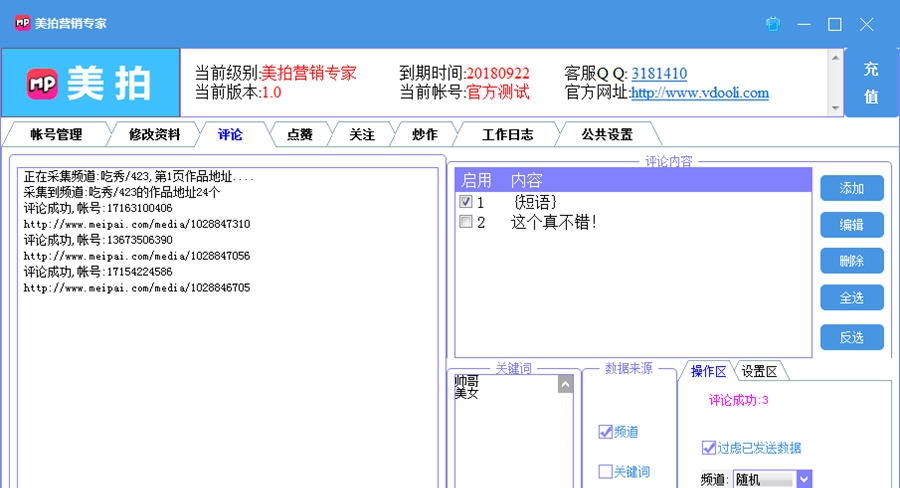Minimize the 美拍营销专家 window
900x488 pixels.
[803, 24]
